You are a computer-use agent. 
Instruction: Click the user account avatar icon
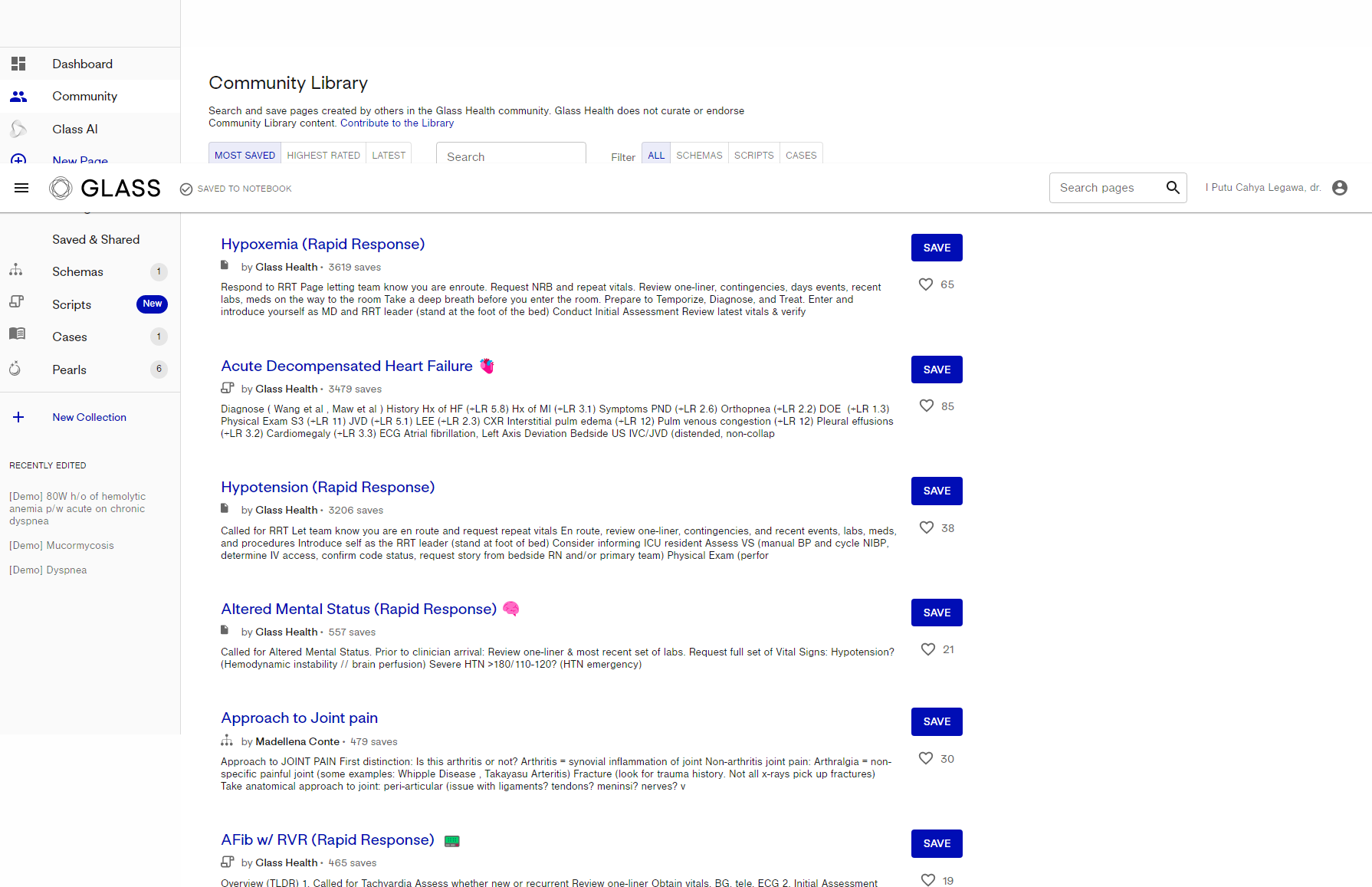click(1339, 188)
